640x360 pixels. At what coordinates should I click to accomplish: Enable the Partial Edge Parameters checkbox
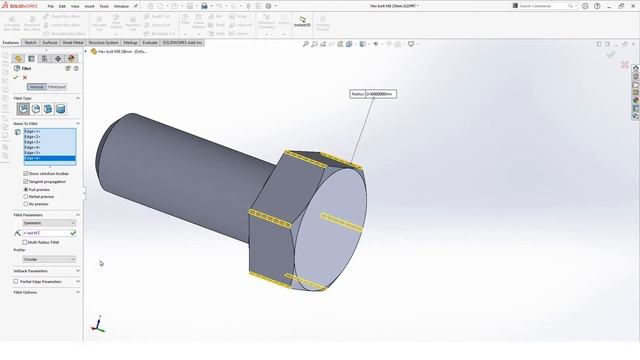pyautogui.click(x=16, y=282)
